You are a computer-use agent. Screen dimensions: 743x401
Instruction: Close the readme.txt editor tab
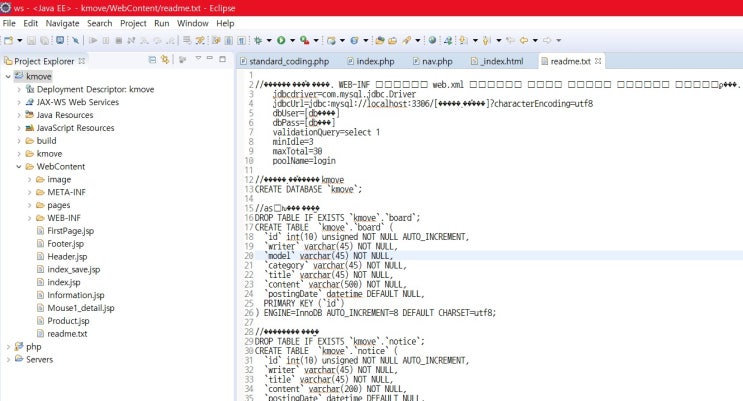coord(598,61)
